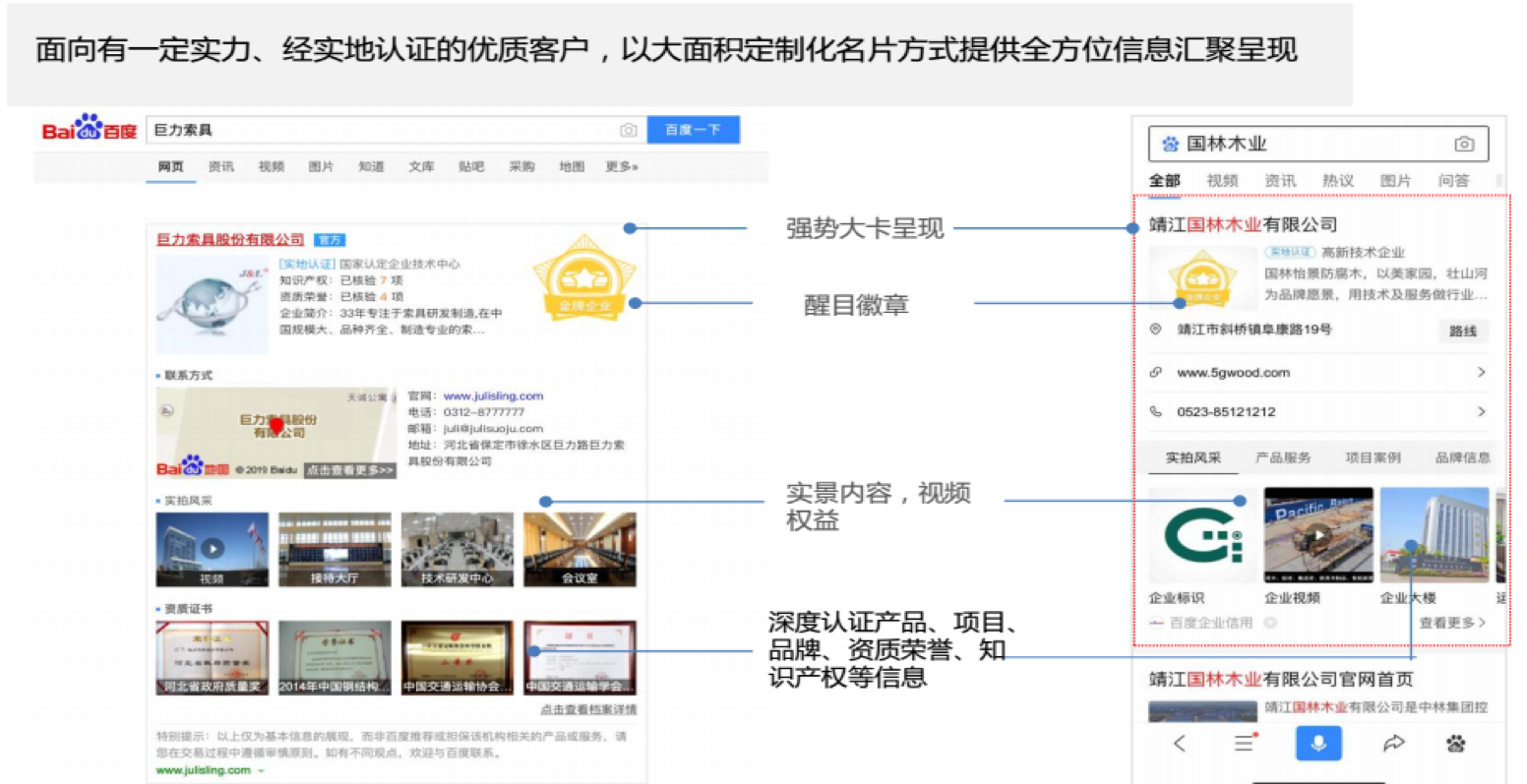Tap the camera icon in mobile search box
Viewport: 1527px width, 784px height.
click(x=1464, y=145)
